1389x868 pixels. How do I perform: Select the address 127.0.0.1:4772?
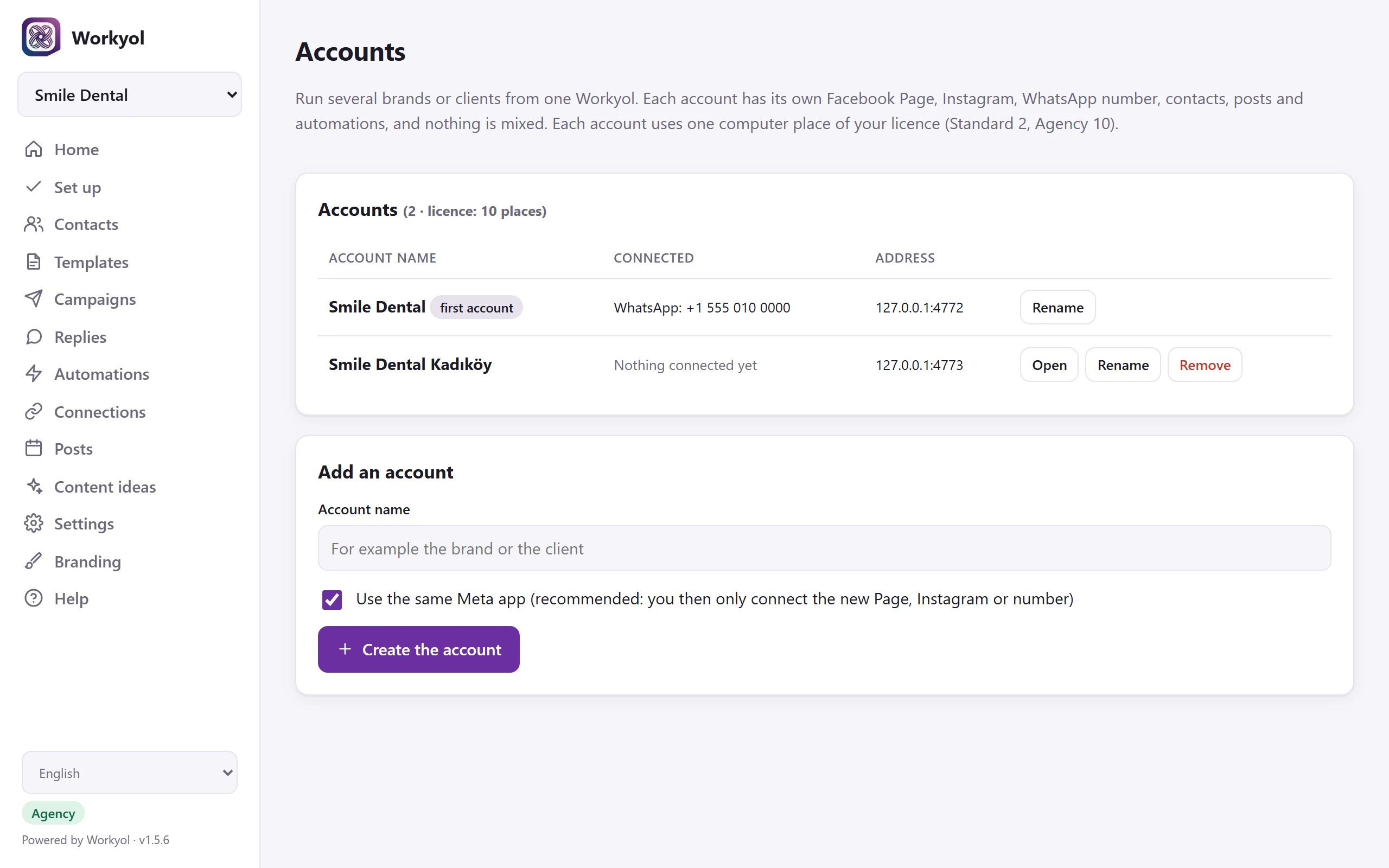coord(919,308)
